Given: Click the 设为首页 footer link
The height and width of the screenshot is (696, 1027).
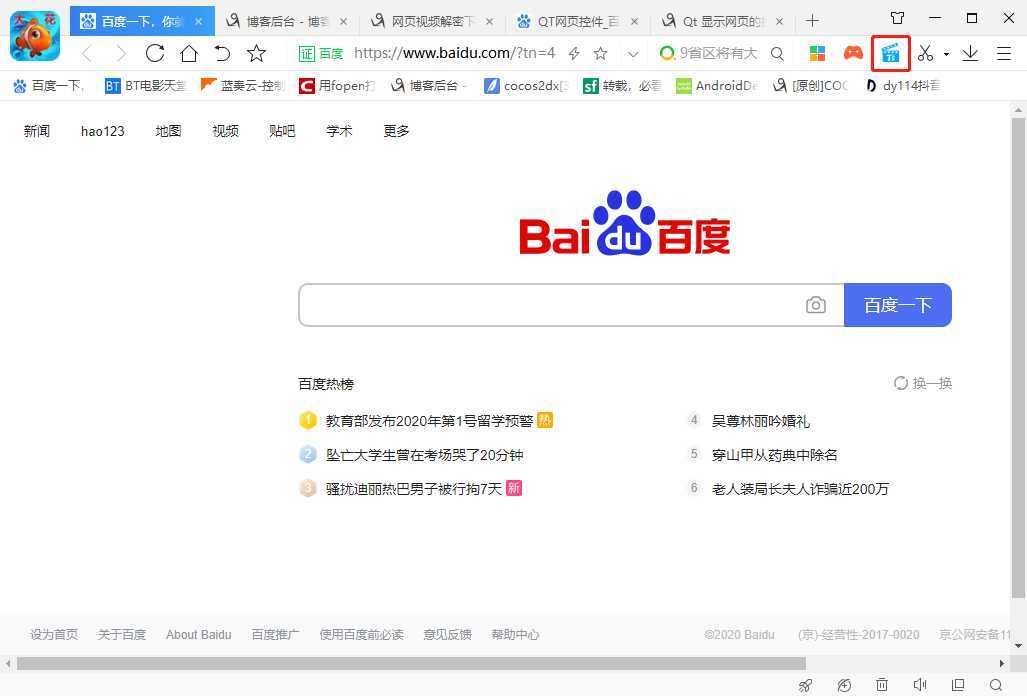Looking at the screenshot, I should [x=54, y=634].
